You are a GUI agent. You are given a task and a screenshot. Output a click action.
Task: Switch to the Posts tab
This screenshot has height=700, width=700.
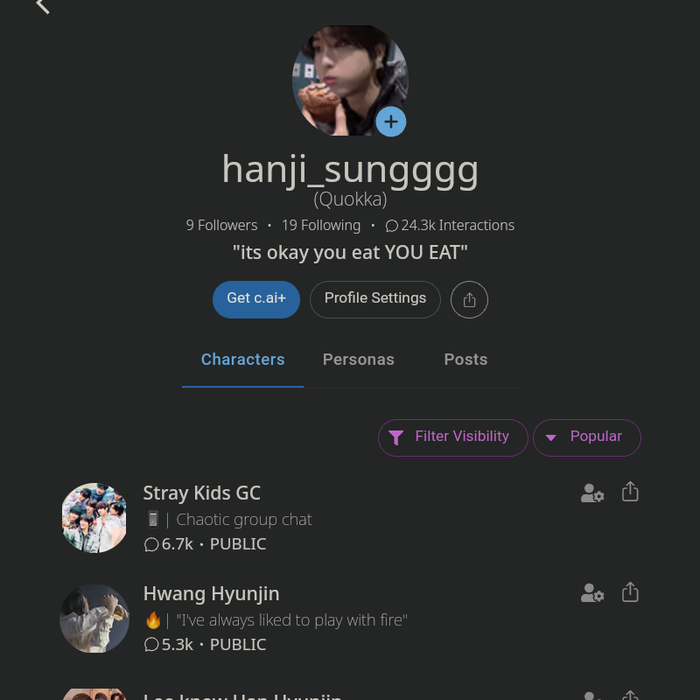click(x=466, y=359)
